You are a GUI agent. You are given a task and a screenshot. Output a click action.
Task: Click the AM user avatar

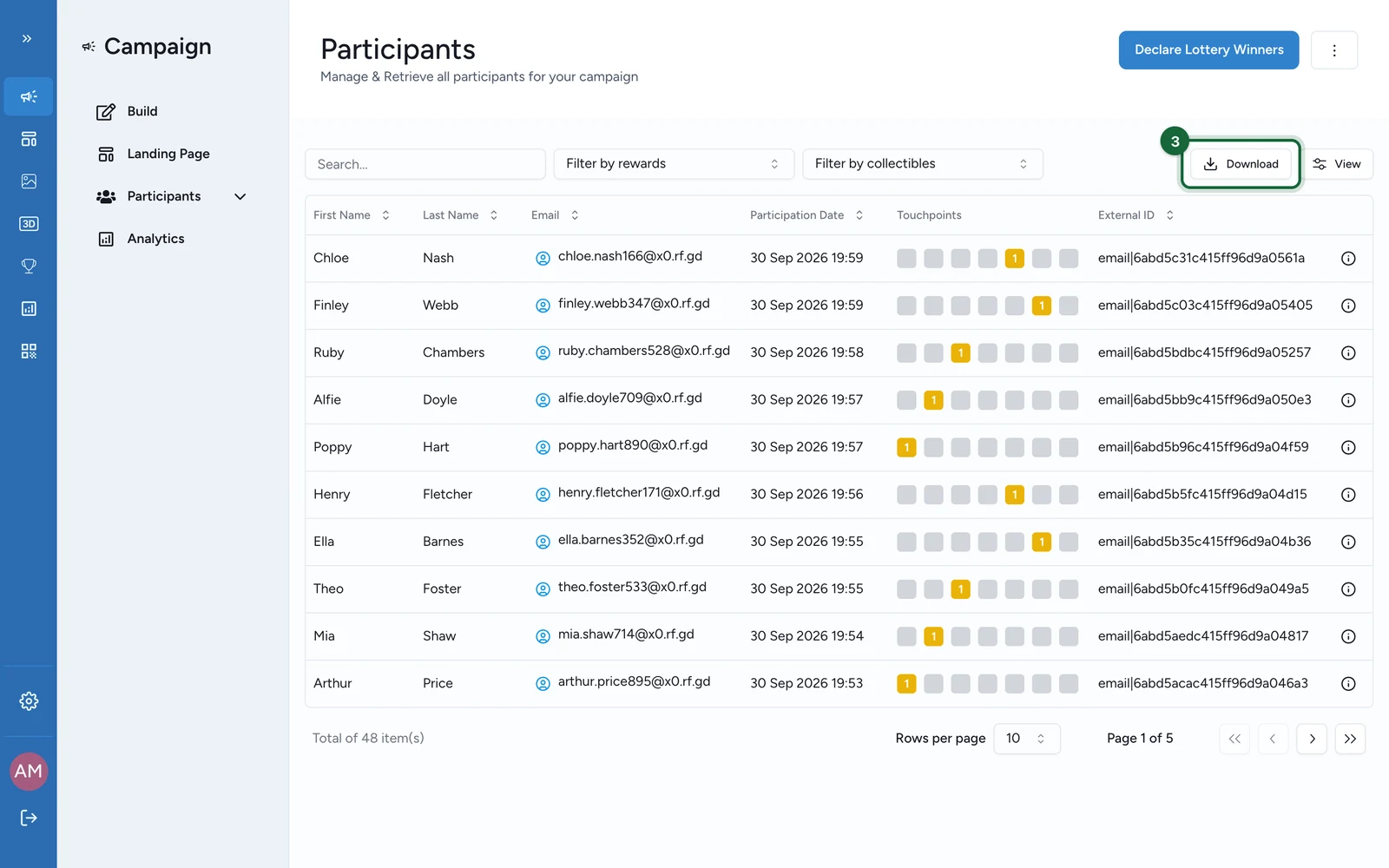(x=29, y=771)
